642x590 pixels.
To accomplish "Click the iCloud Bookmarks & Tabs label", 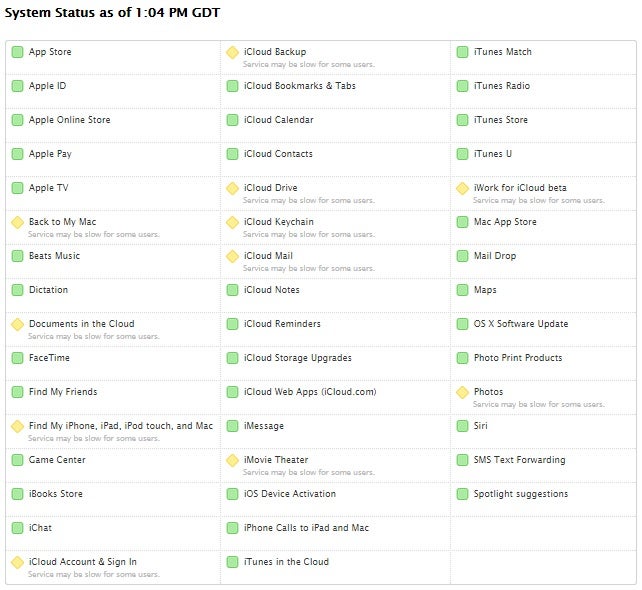I will (x=300, y=86).
